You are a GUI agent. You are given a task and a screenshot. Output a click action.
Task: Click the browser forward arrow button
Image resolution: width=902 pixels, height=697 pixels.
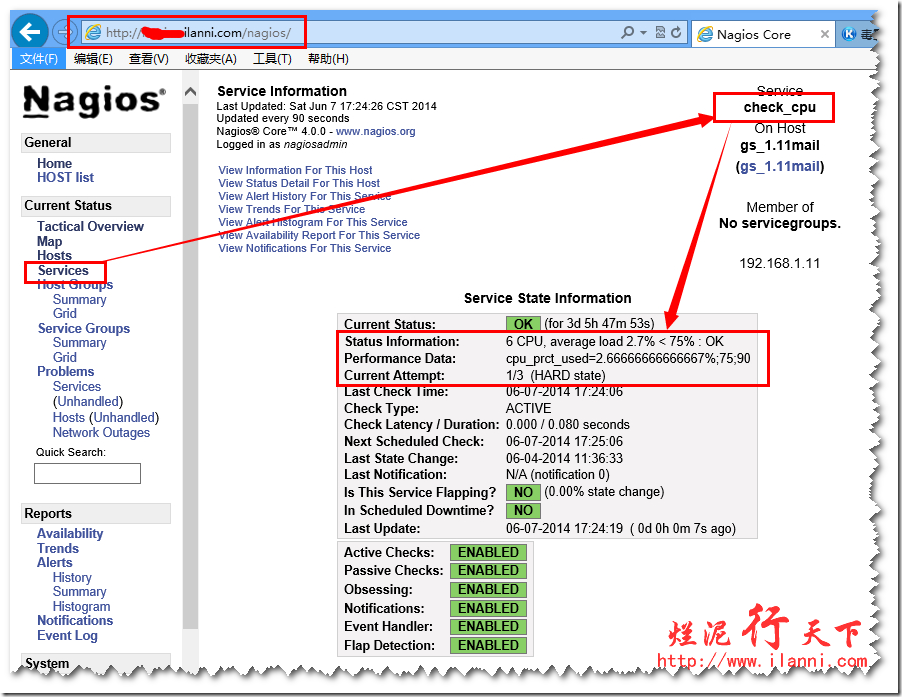pyautogui.click(x=64, y=32)
